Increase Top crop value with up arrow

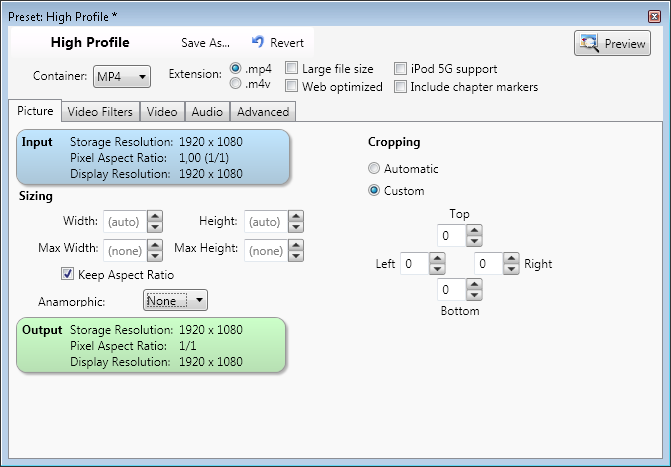tap(474, 230)
